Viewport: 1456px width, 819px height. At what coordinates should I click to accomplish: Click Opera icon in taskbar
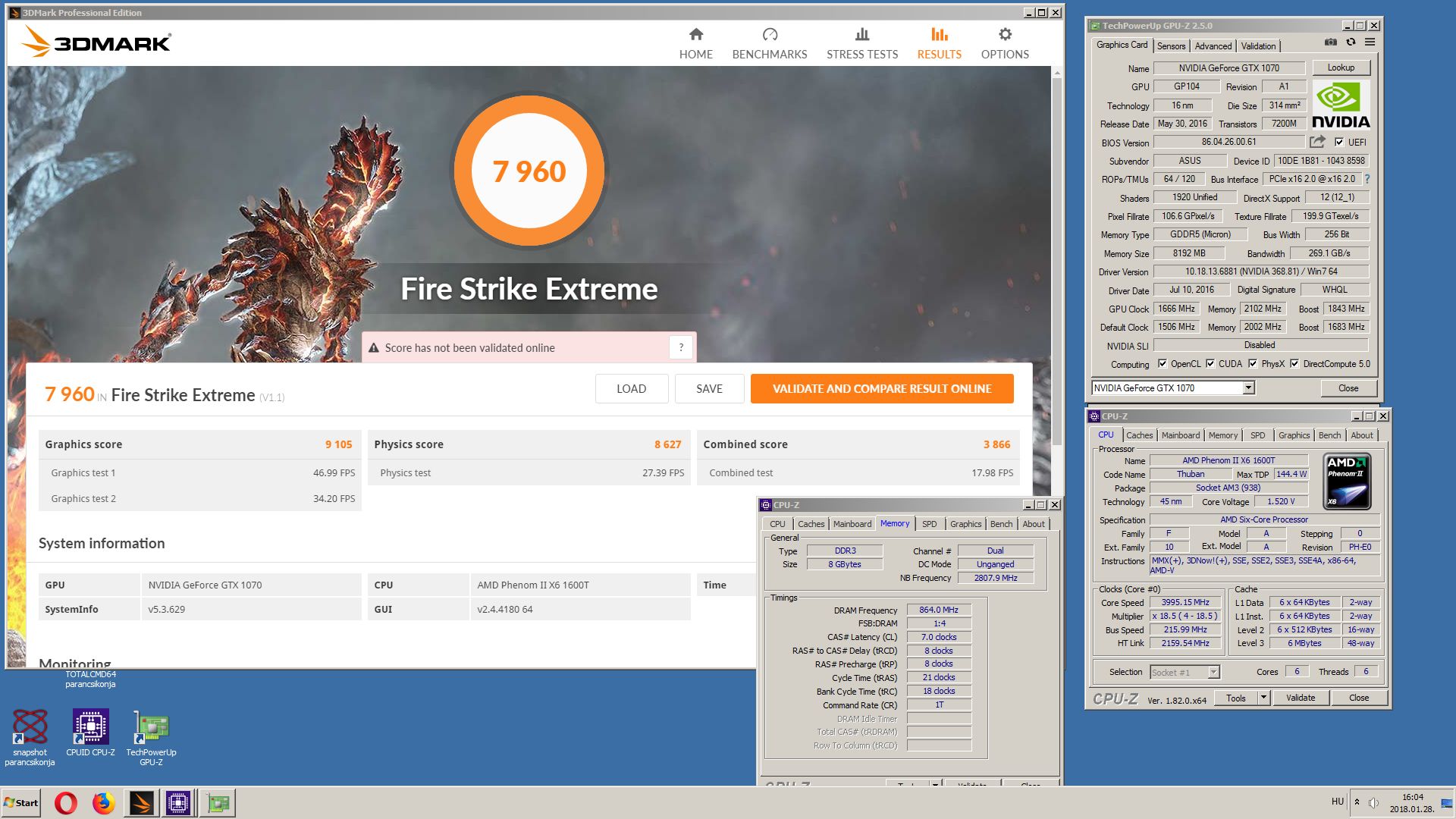(66, 802)
